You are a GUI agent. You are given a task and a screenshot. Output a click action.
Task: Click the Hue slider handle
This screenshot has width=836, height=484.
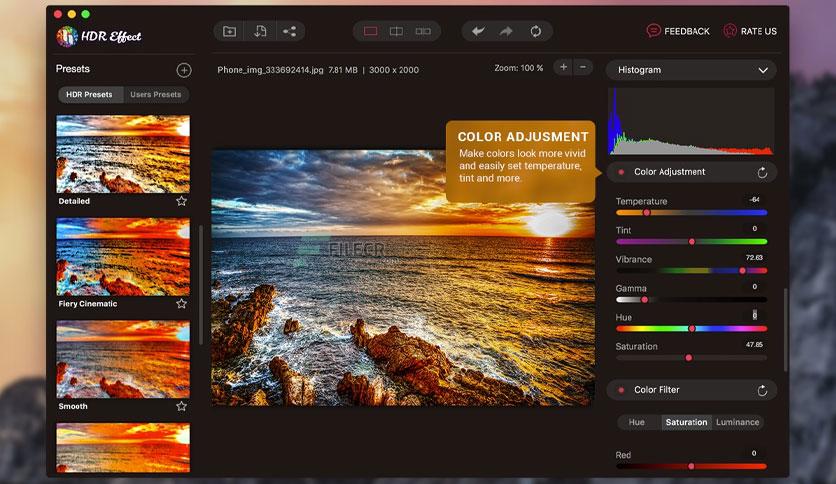tap(692, 328)
